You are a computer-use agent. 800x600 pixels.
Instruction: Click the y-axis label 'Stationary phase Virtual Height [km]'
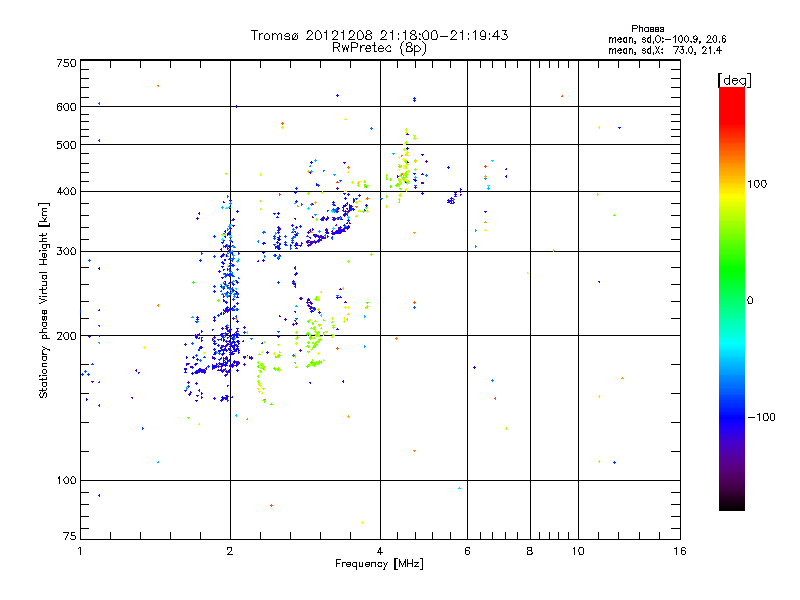click(x=43, y=300)
